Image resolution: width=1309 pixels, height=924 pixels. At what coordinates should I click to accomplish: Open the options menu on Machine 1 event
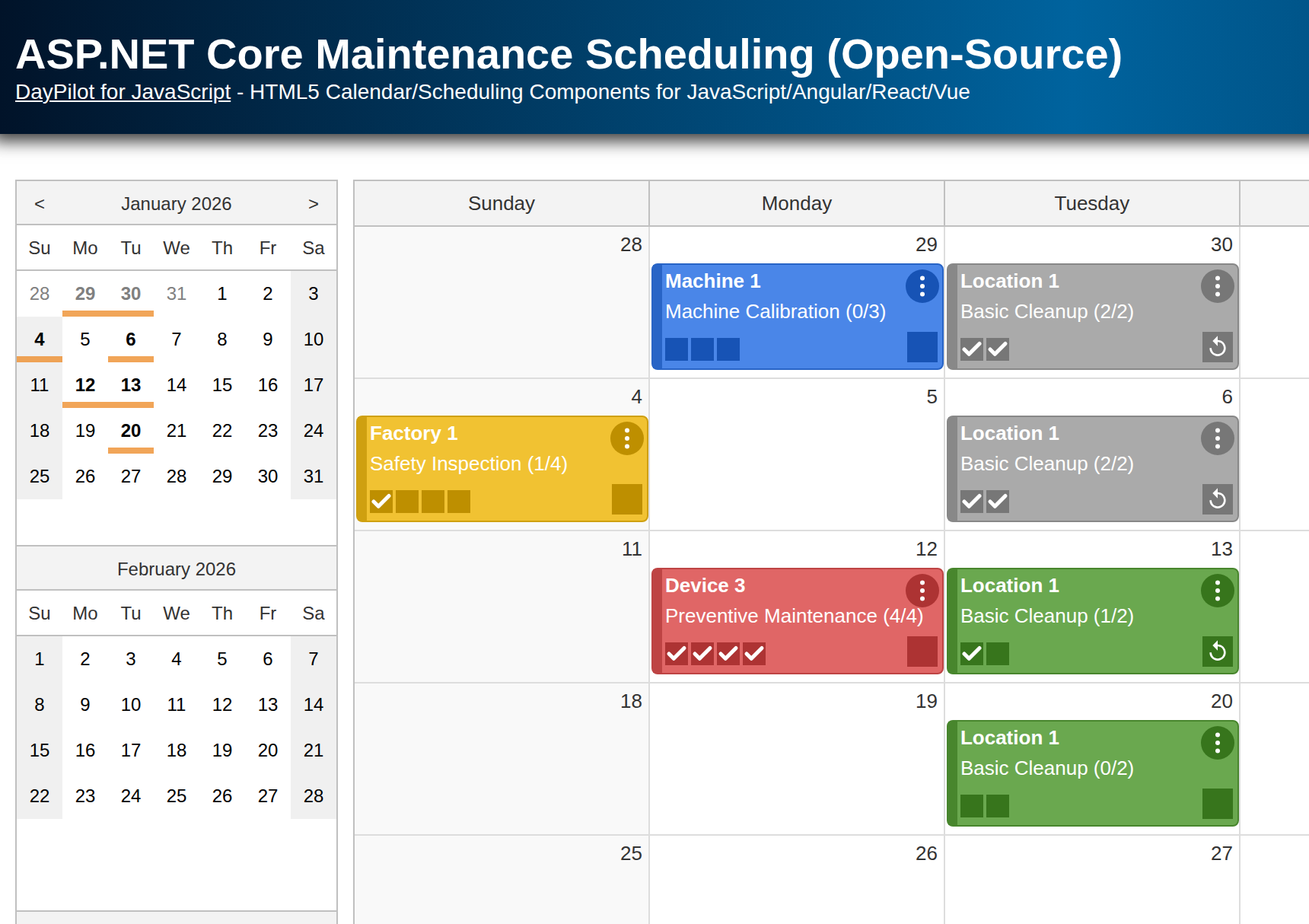922,286
